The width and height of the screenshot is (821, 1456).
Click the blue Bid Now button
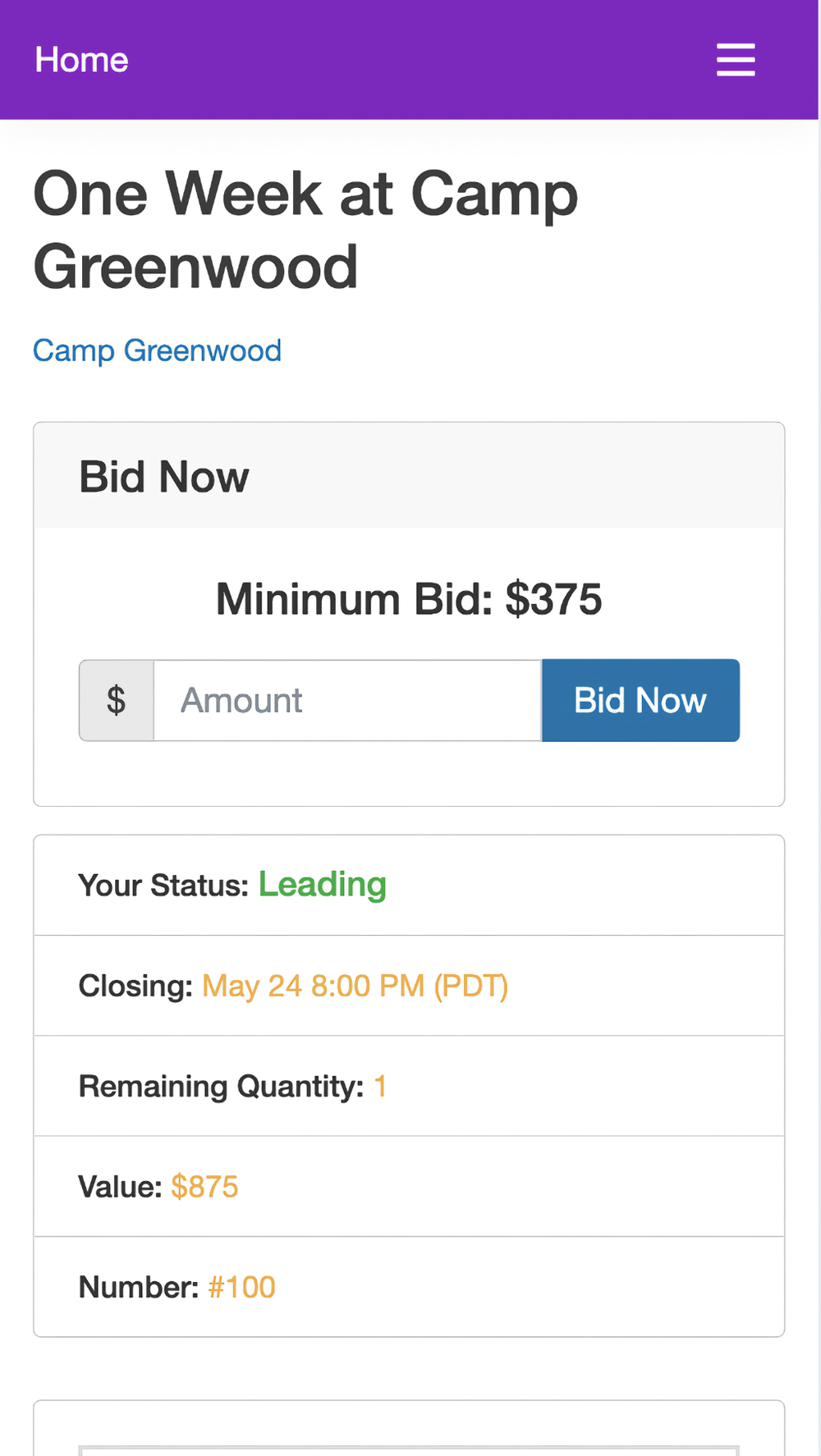(x=640, y=700)
